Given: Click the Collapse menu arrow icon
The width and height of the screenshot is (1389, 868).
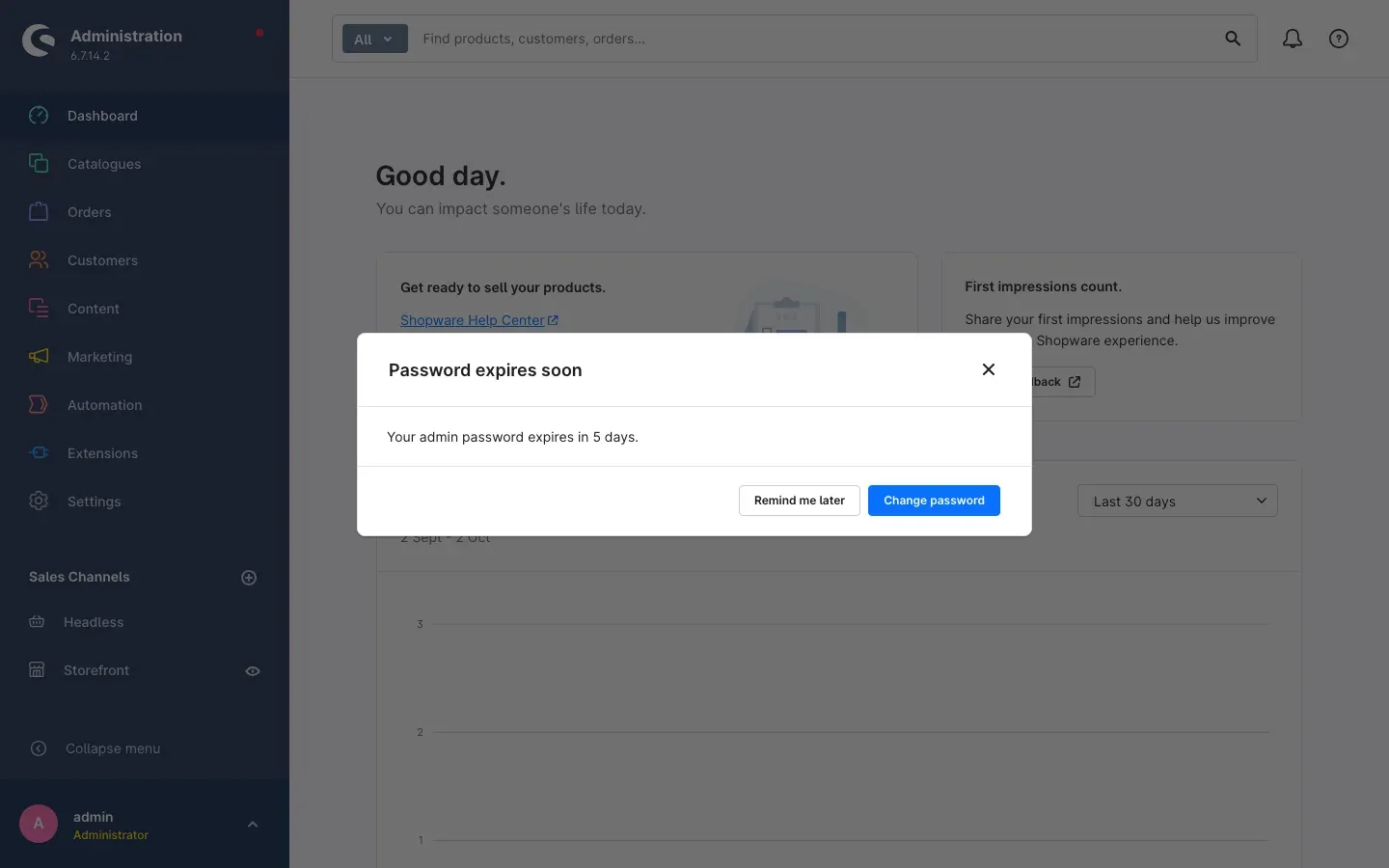Looking at the screenshot, I should 39,748.
